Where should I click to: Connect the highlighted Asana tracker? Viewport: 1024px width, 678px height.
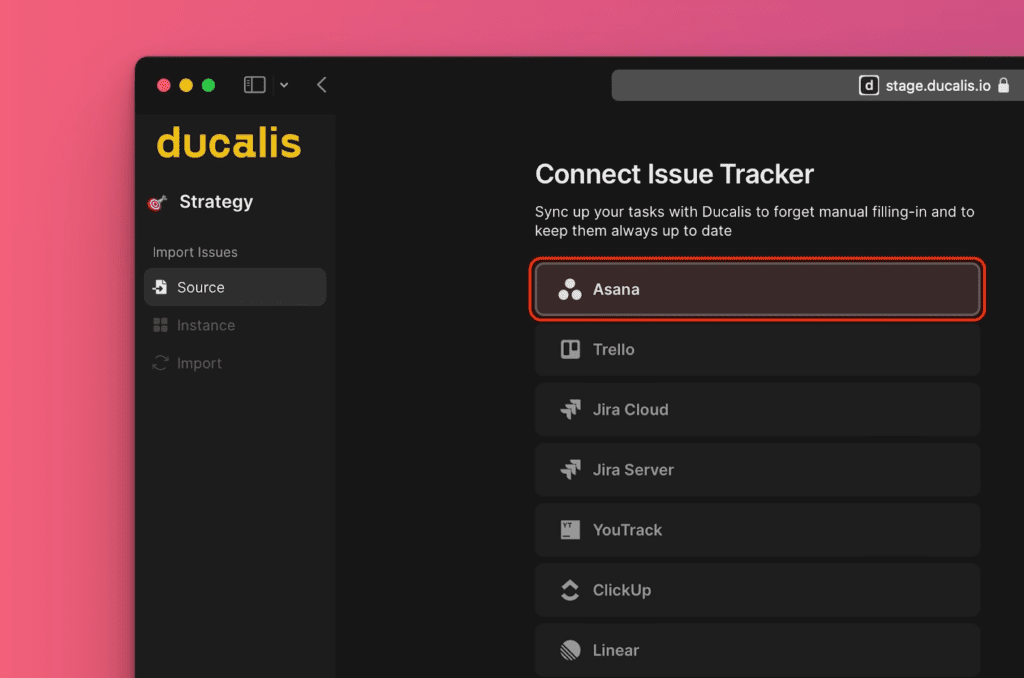(x=757, y=289)
